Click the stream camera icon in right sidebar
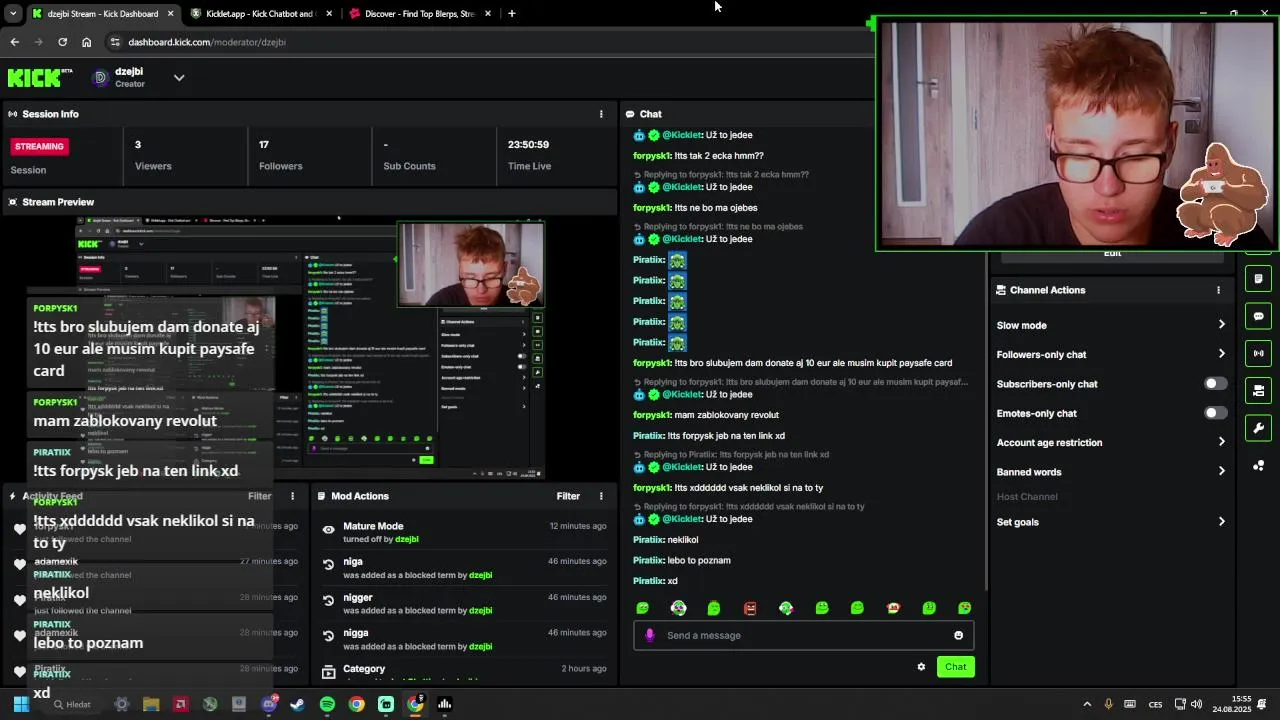Viewport: 1280px width, 720px height. tap(1258, 390)
